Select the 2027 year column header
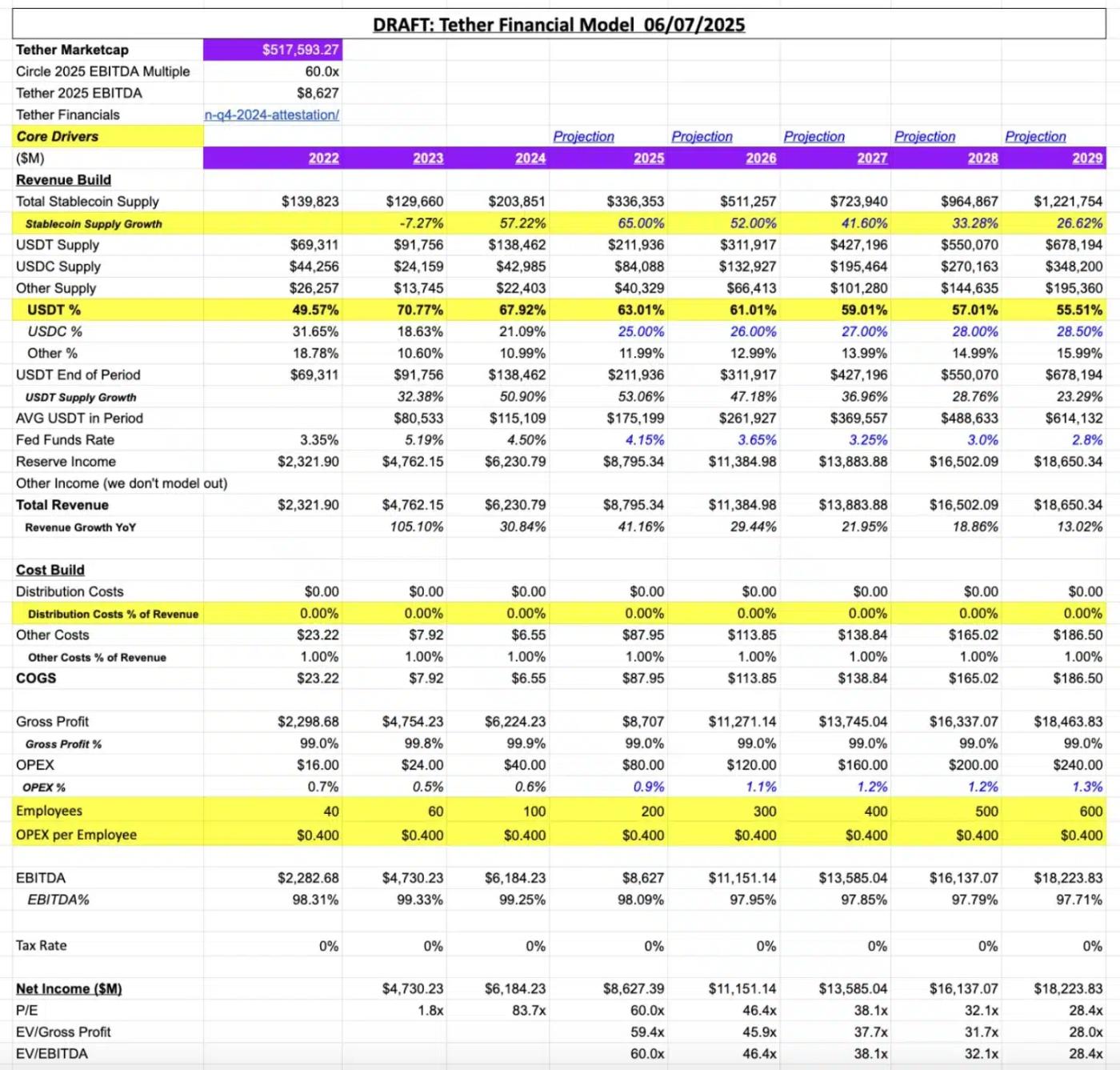This screenshot has width=1120, height=1070. click(x=872, y=158)
